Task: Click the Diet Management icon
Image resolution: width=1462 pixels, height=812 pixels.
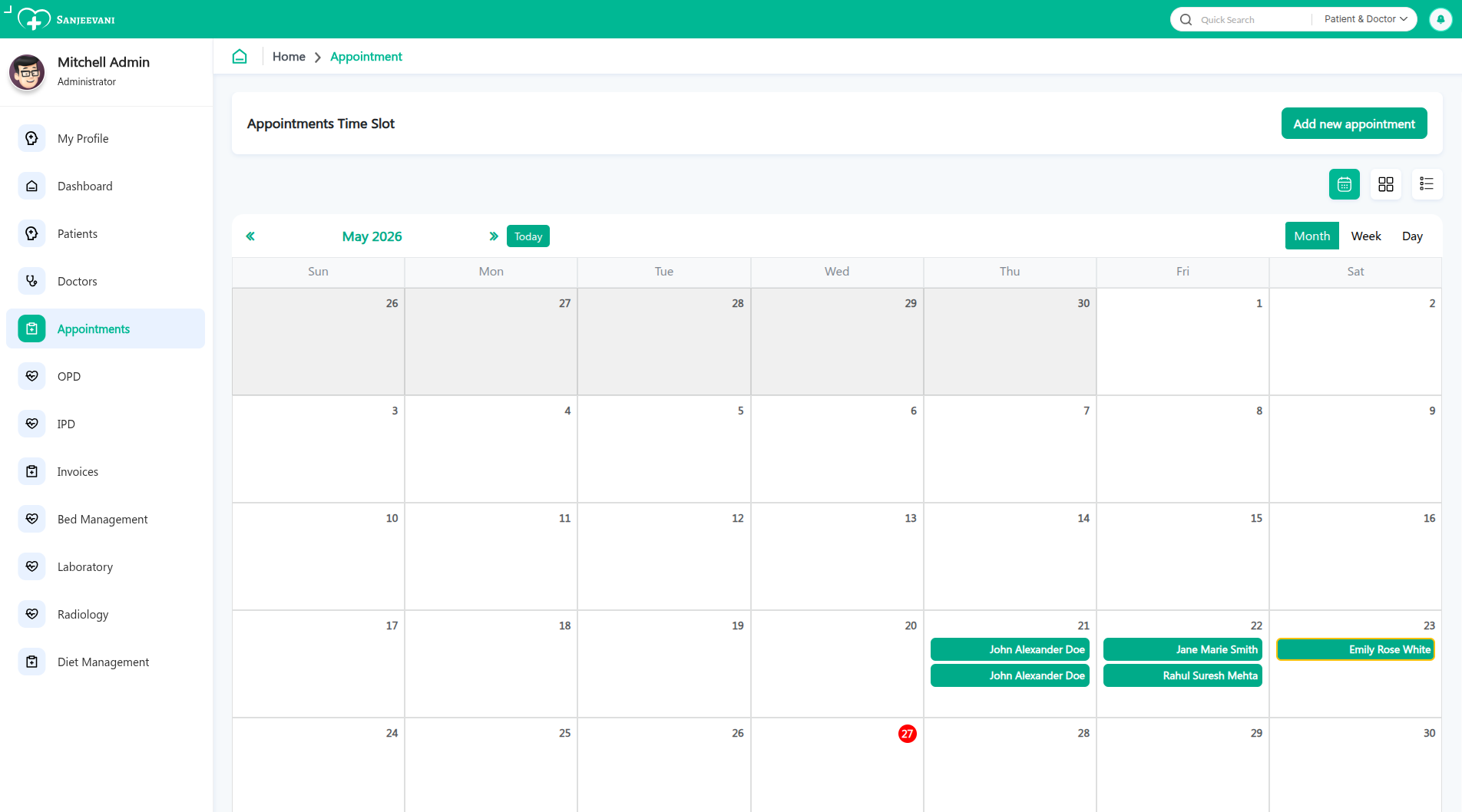Action: click(31, 662)
